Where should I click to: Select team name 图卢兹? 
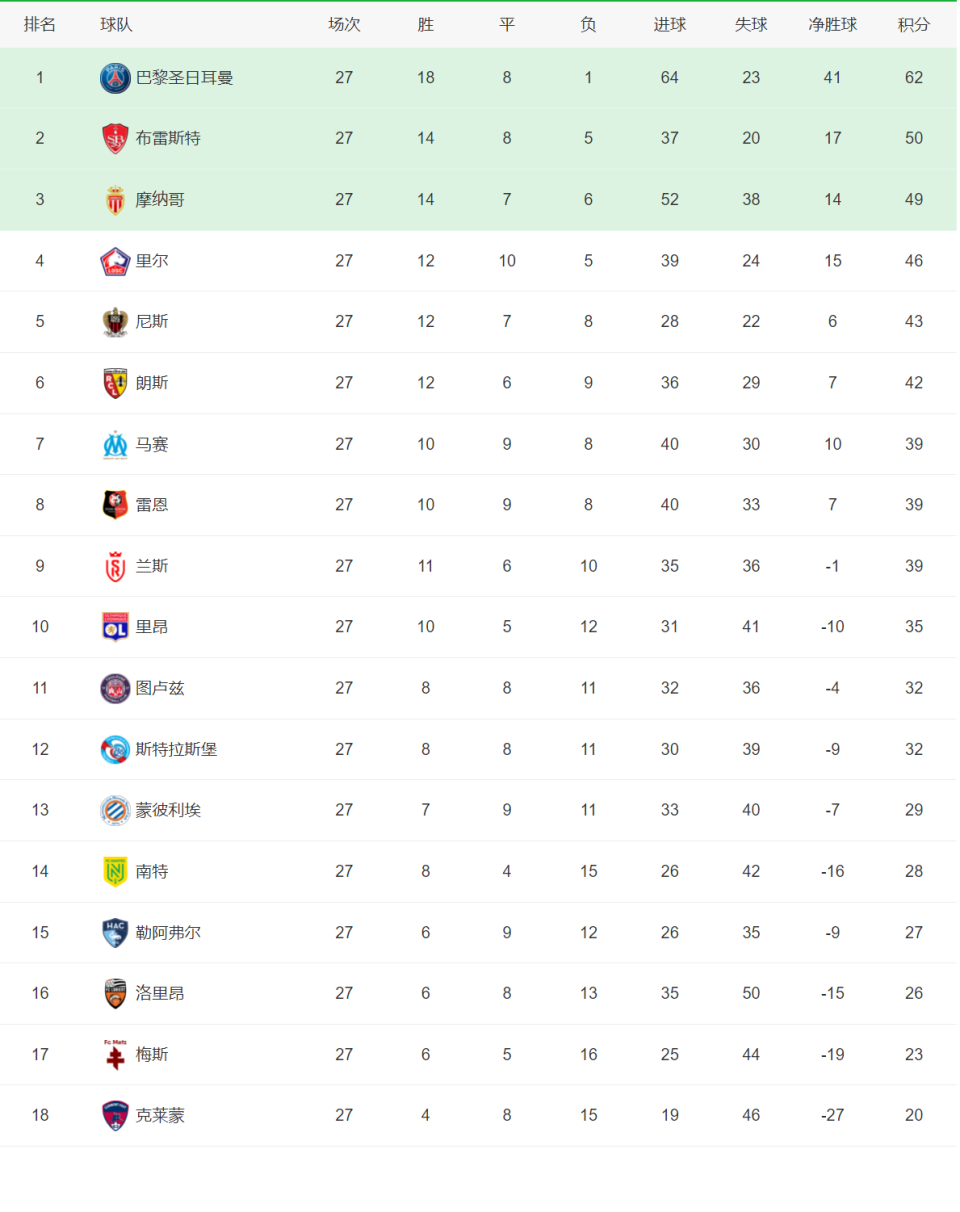[160, 688]
